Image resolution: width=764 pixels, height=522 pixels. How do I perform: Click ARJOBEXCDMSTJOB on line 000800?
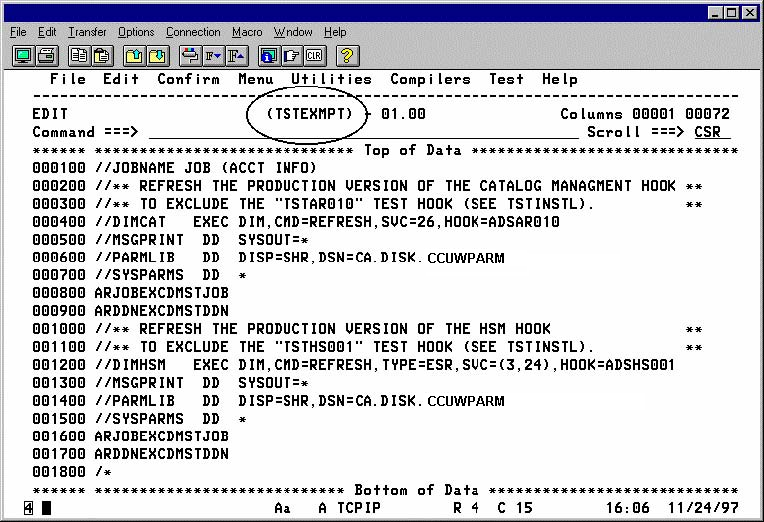coord(161,293)
